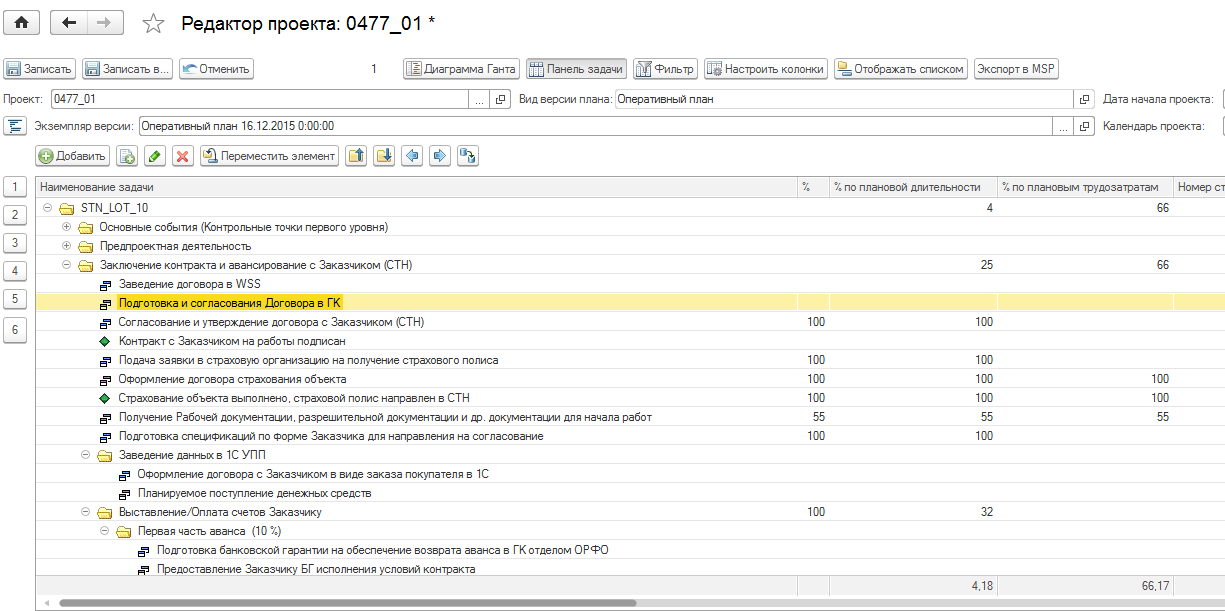1225x611 pixels.
Task: Click the milestone icon of Контракт с Заказчиком
Action: [x=106, y=341]
